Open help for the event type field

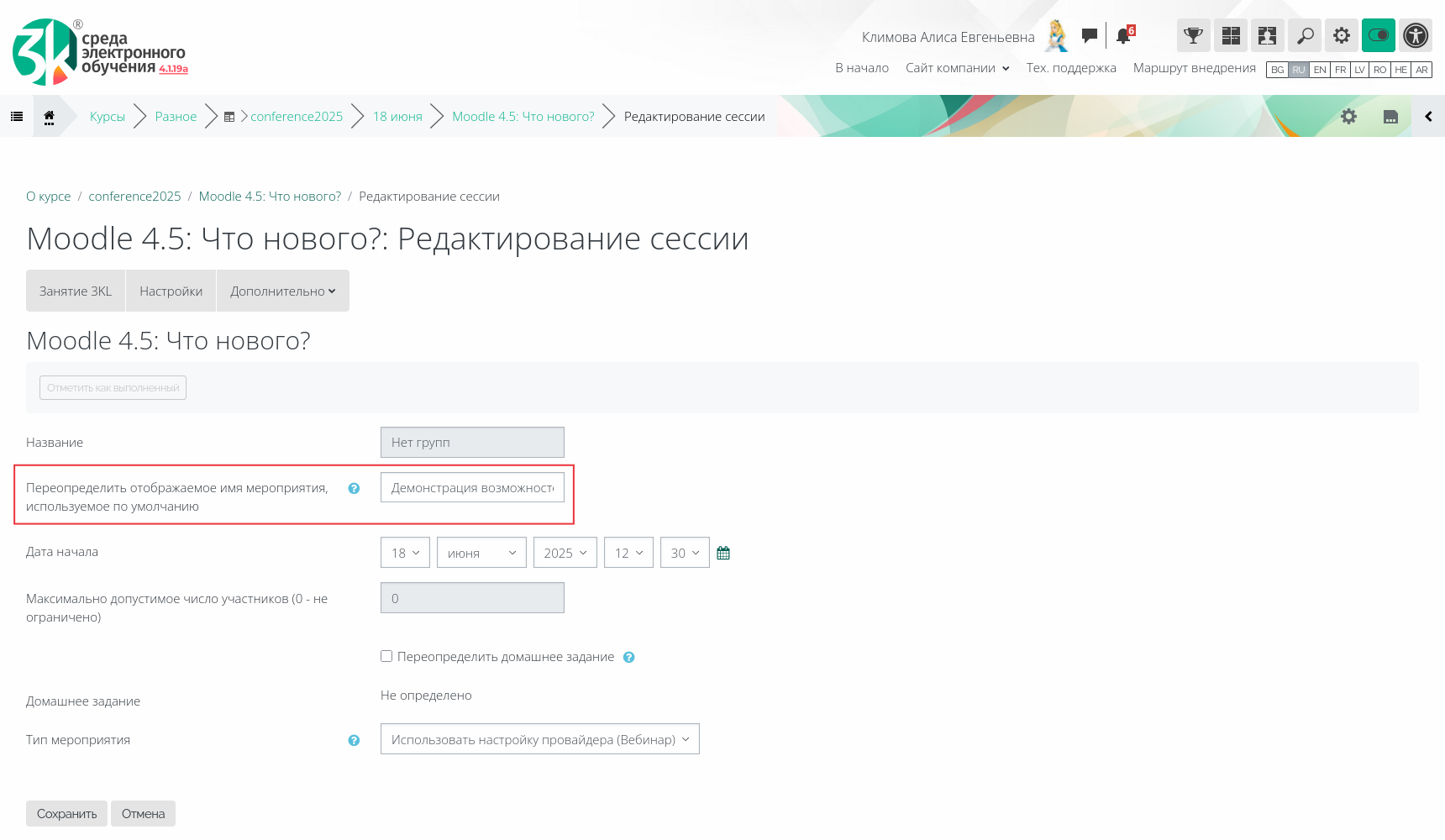point(354,740)
